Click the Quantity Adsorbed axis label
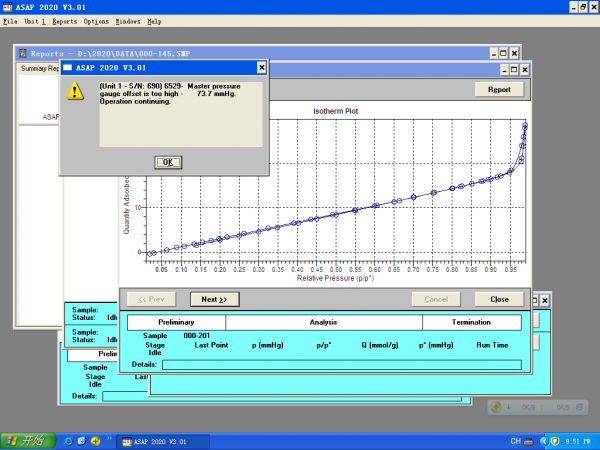 pyautogui.click(x=126, y=205)
